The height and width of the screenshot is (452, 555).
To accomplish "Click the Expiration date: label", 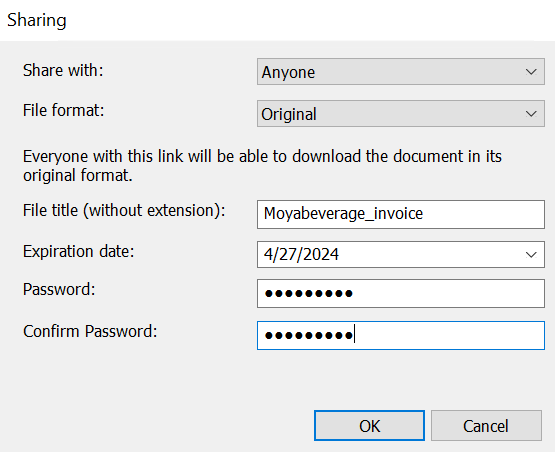I will click(x=79, y=251).
